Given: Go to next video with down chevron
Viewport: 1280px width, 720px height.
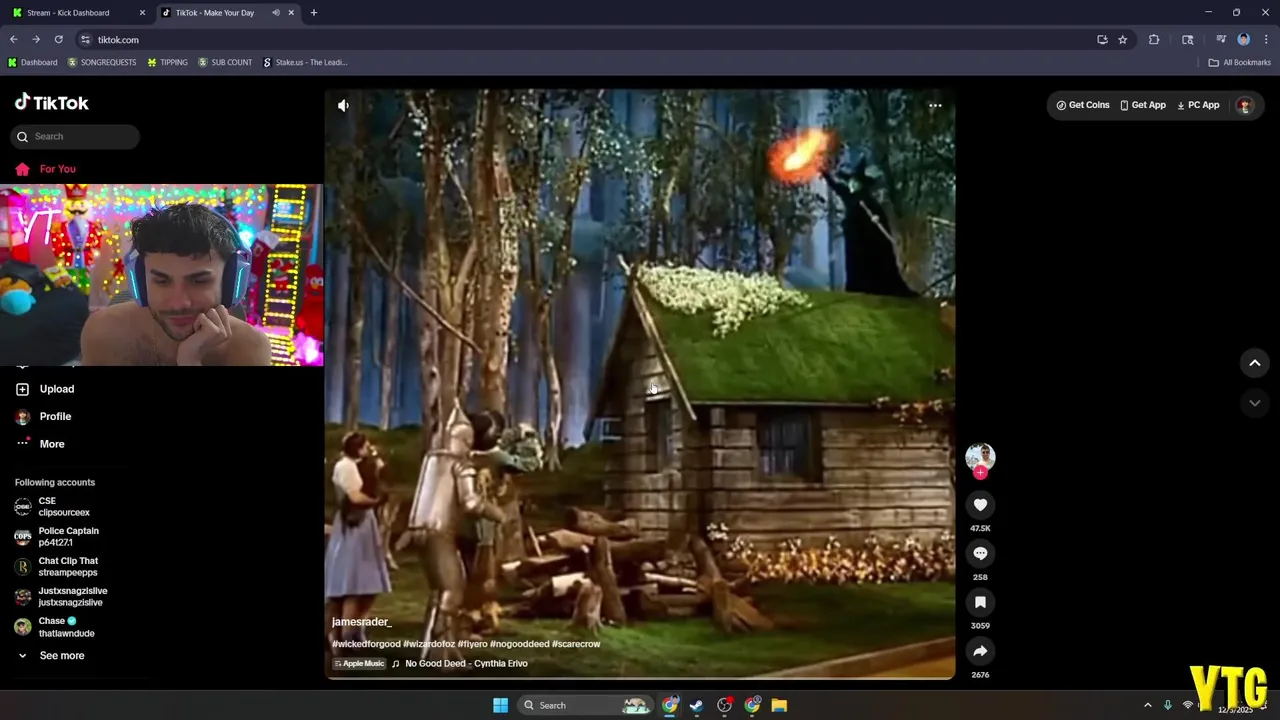Looking at the screenshot, I should (1255, 403).
